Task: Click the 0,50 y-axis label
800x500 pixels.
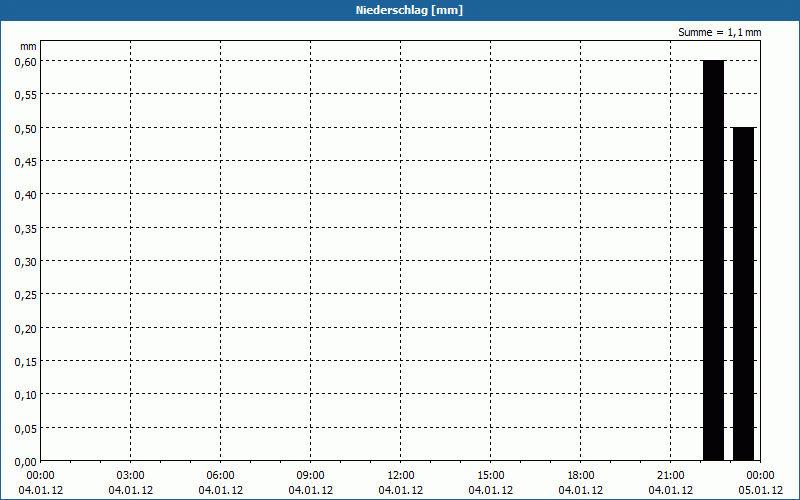Action: (x=26, y=129)
